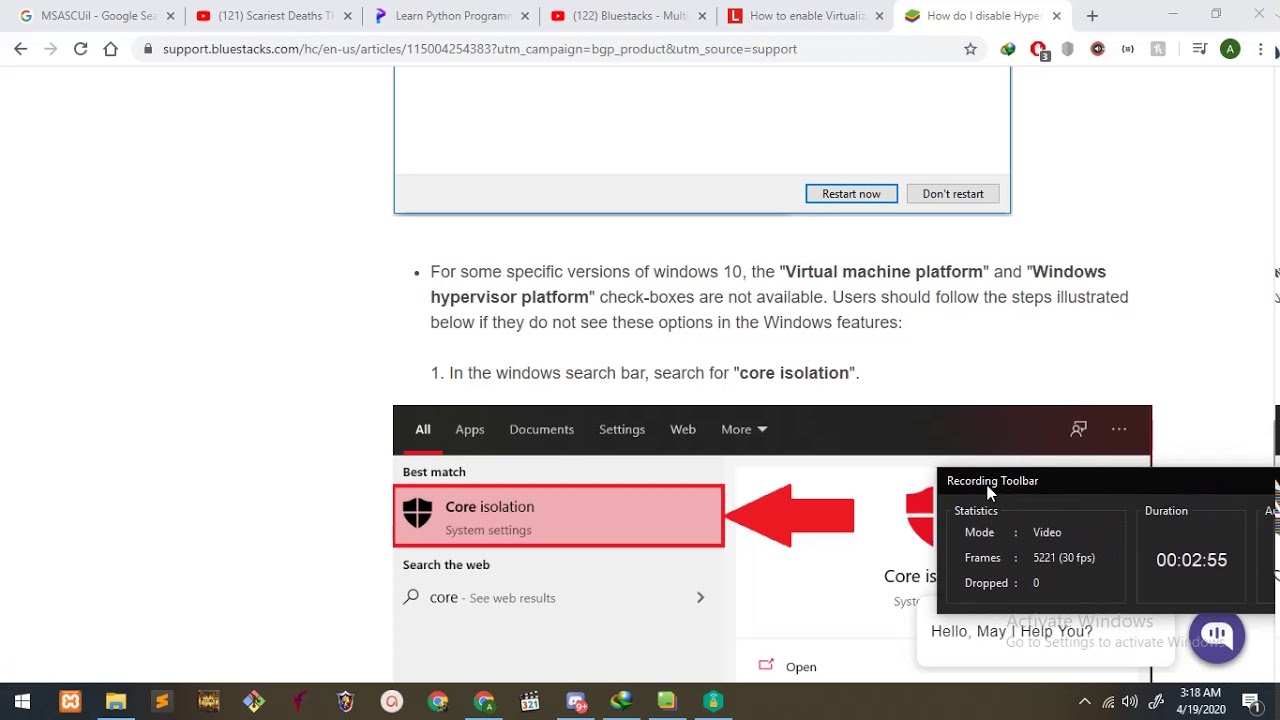
Task: Reload the BlueStacks support page
Action: click(80, 49)
